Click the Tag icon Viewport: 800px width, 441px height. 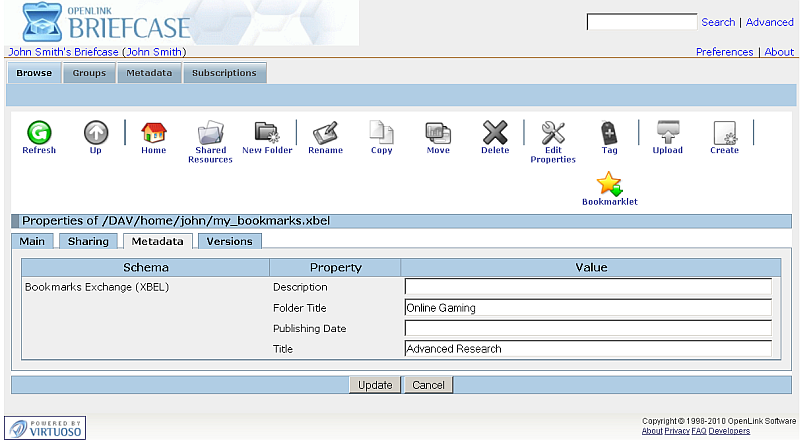click(x=609, y=133)
